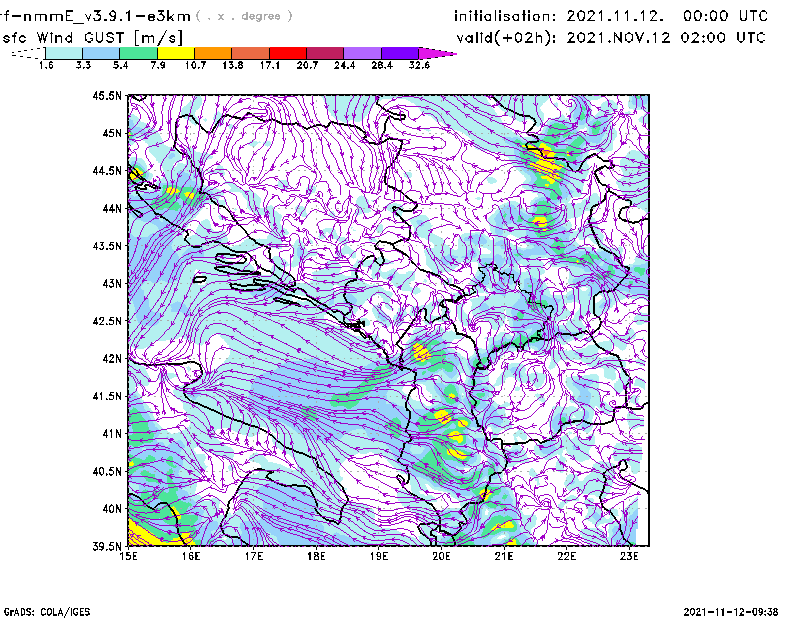Click the 'GrADS: COLA/IGES' credit text
The height and width of the screenshot is (618, 800).
coord(47,612)
